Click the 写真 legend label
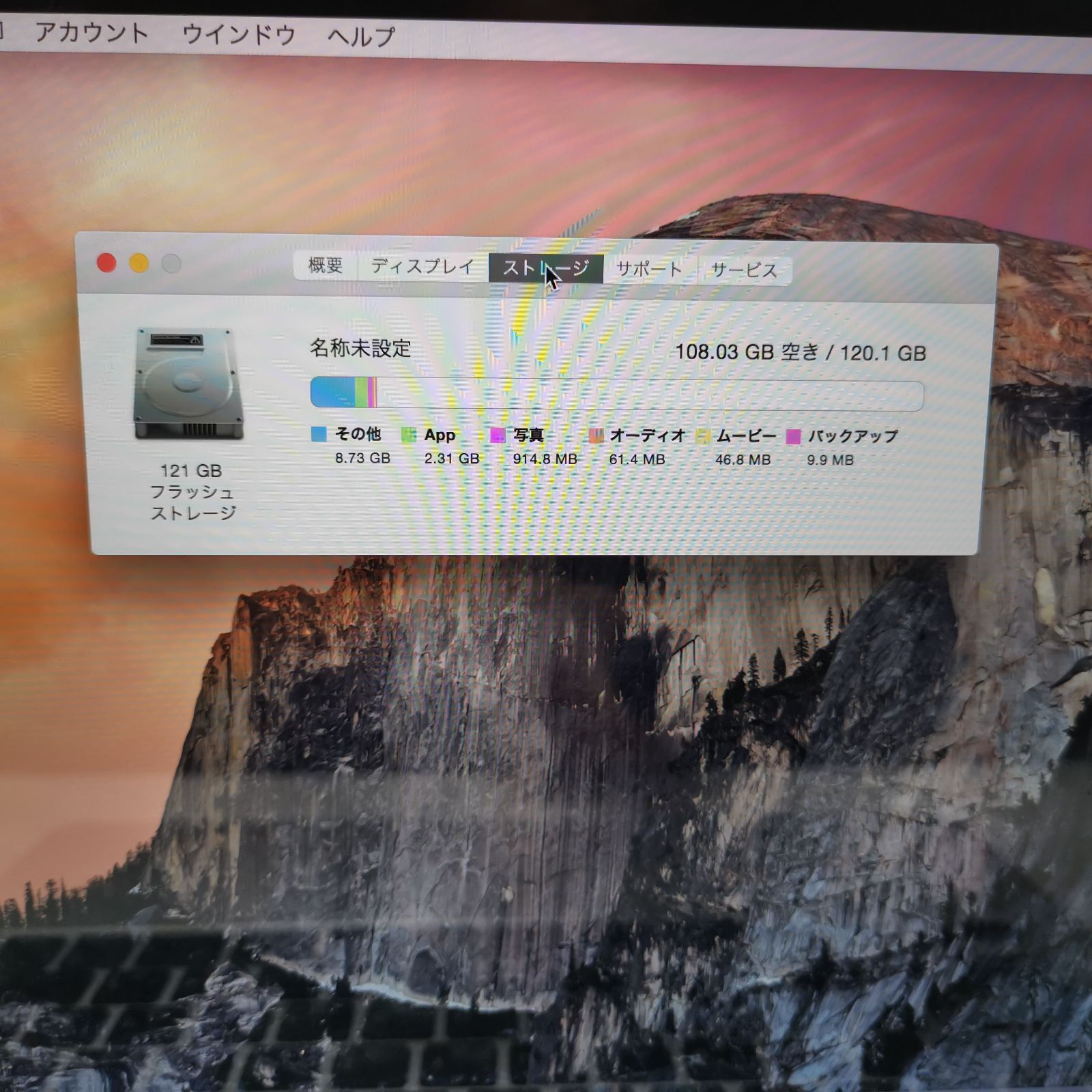This screenshot has height=1092, width=1092. [528, 435]
